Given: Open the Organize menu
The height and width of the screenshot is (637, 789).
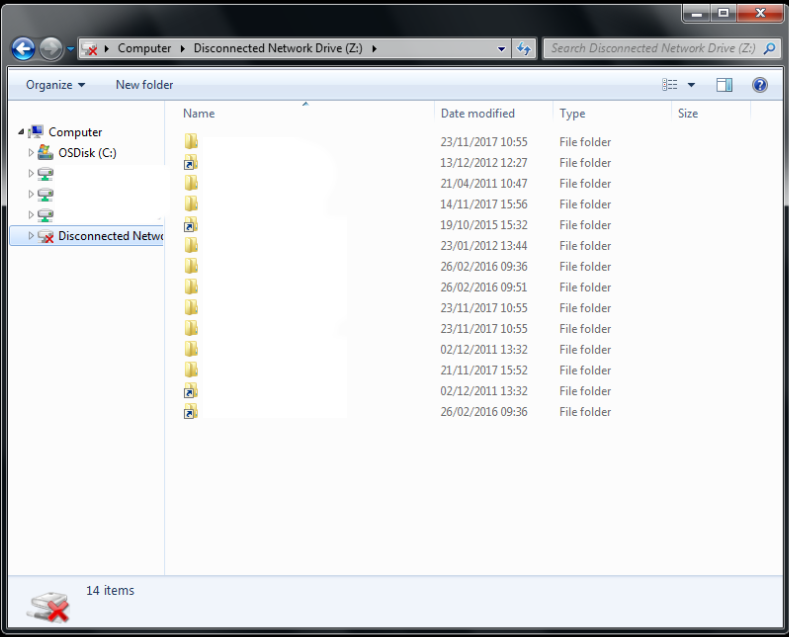Looking at the screenshot, I should pos(55,85).
